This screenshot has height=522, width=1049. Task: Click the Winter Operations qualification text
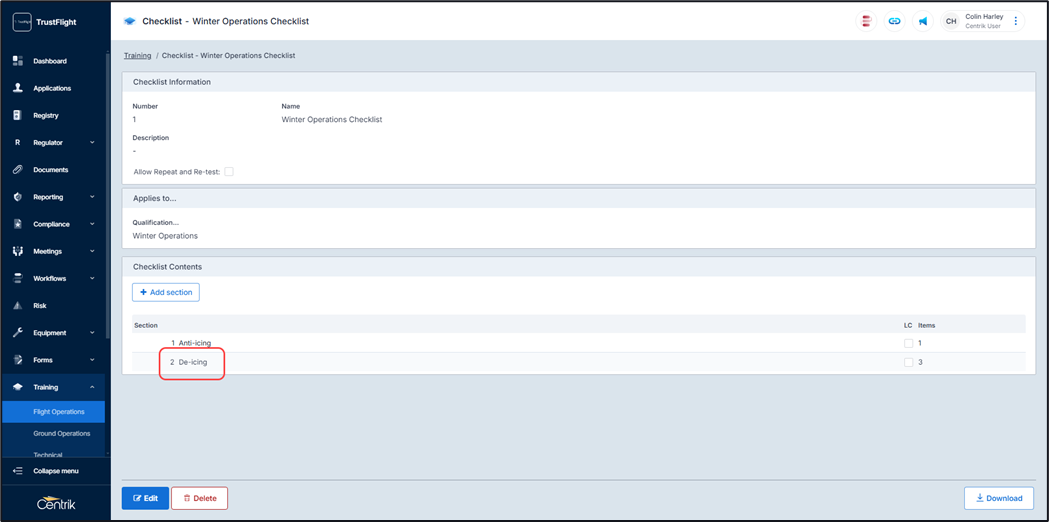coord(165,236)
